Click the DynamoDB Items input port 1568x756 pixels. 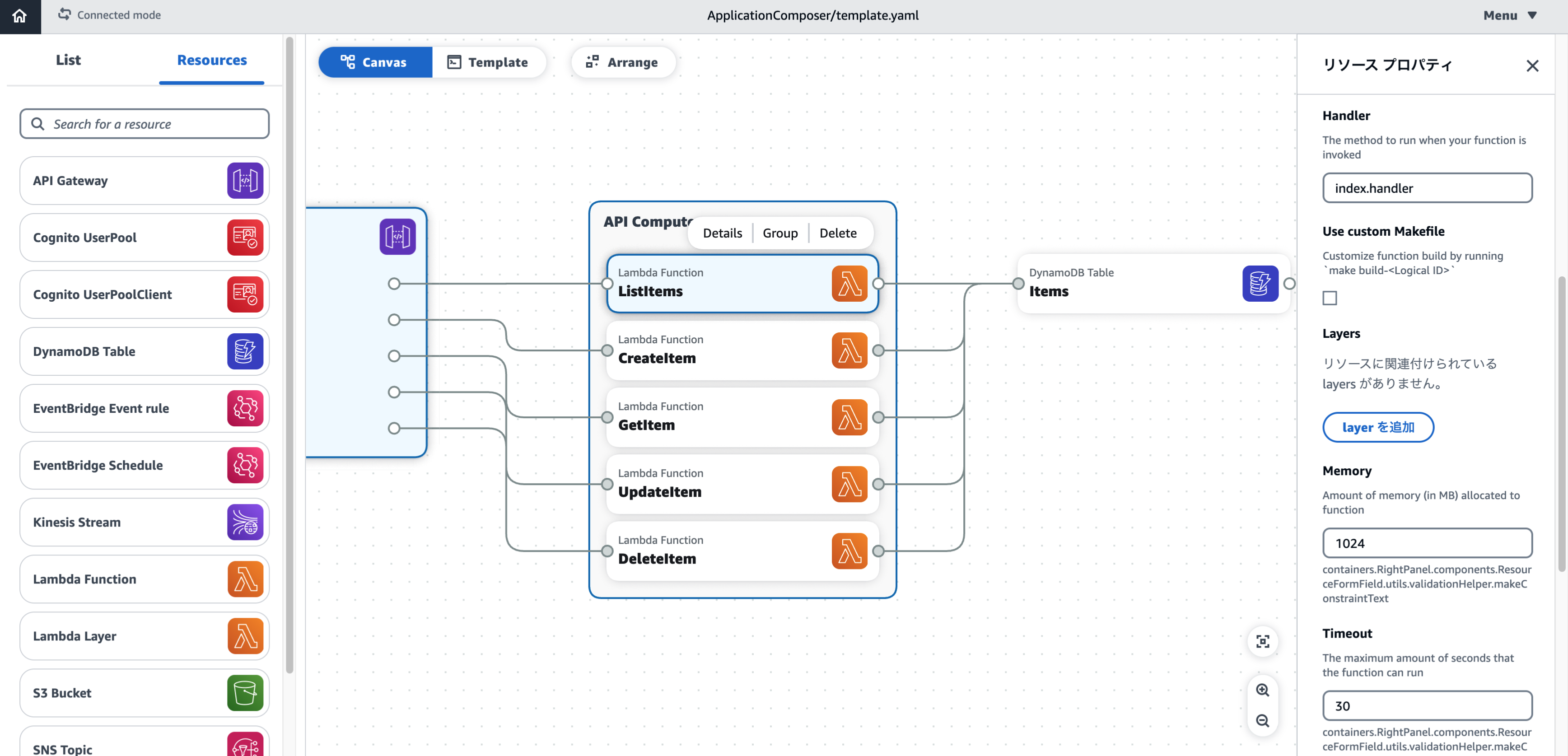click(1018, 284)
